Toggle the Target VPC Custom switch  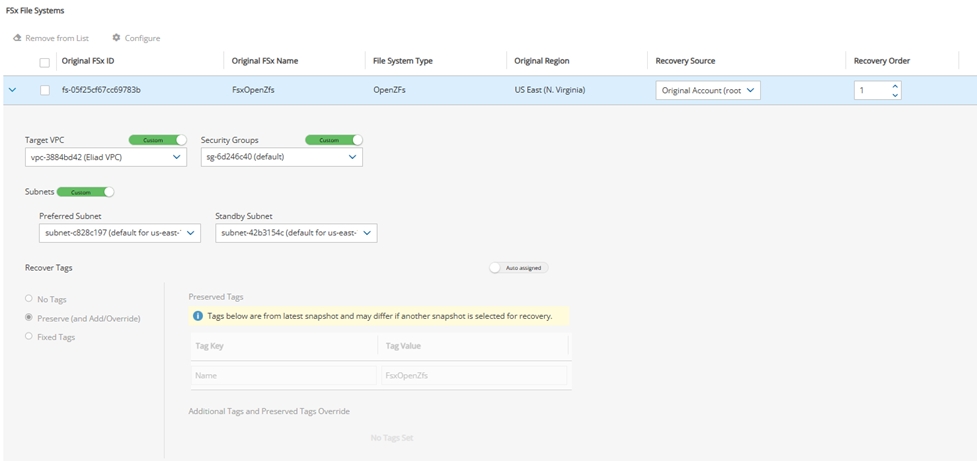click(x=158, y=140)
